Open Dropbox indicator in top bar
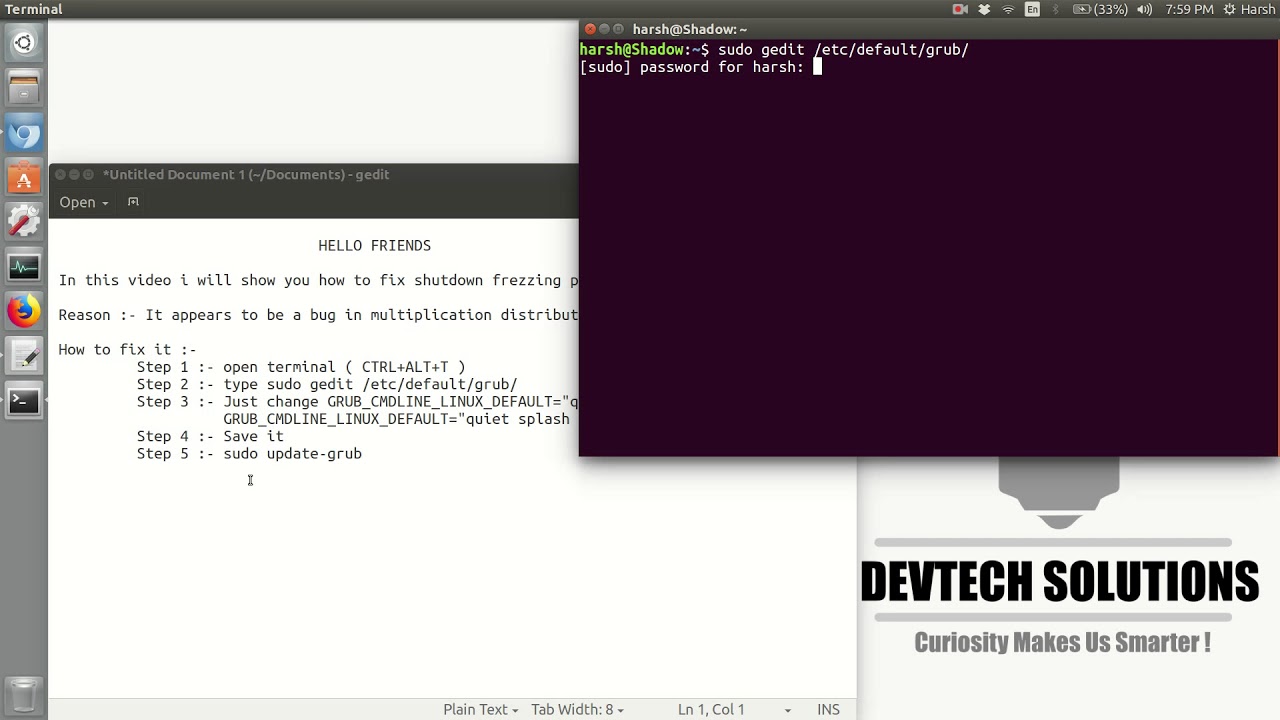 [984, 9]
